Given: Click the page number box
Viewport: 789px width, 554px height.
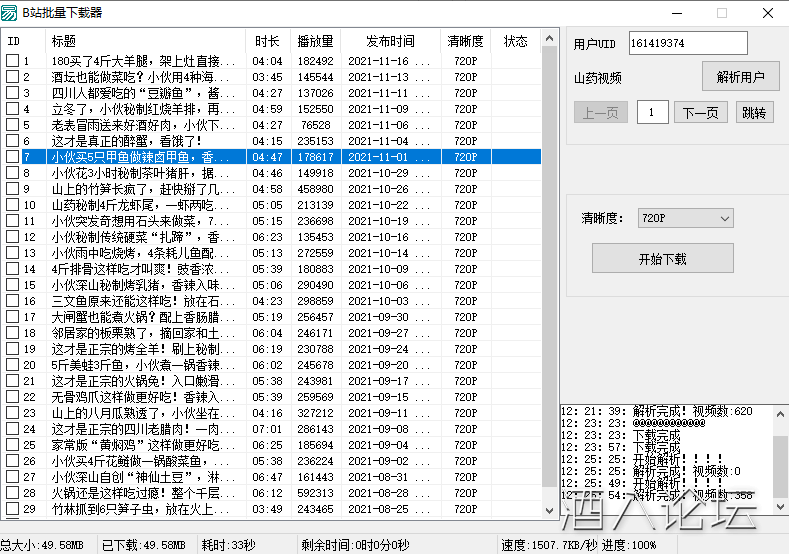Looking at the screenshot, I should (x=652, y=112).
